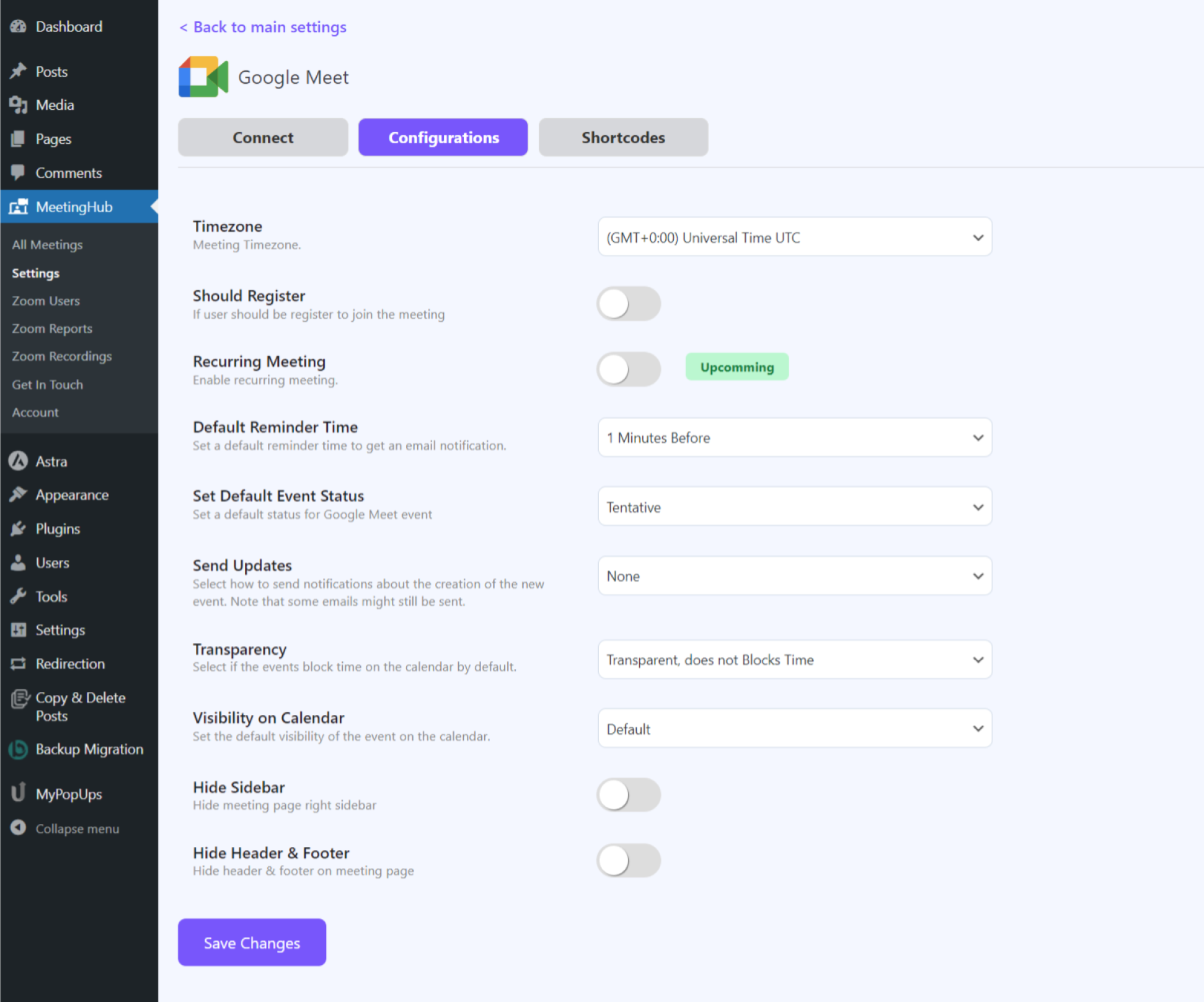Click the Upcomming badge
The width and height of the screenshot is (1204, 1002).
pyautogui.click(x=737, y=367)
